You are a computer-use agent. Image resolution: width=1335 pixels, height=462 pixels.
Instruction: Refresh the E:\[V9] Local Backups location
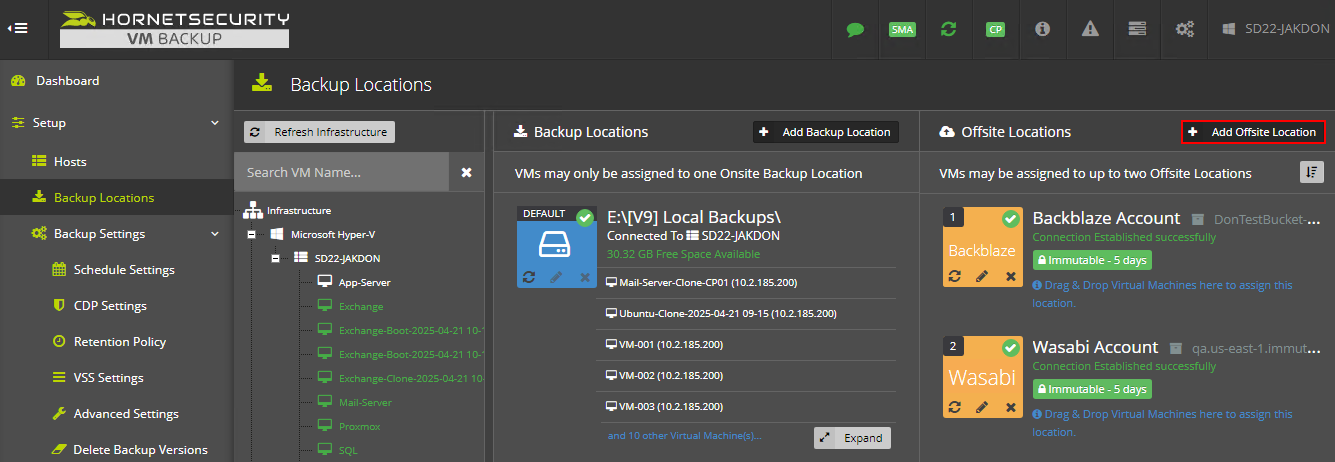pyautogui.click(x=530, y=276)
